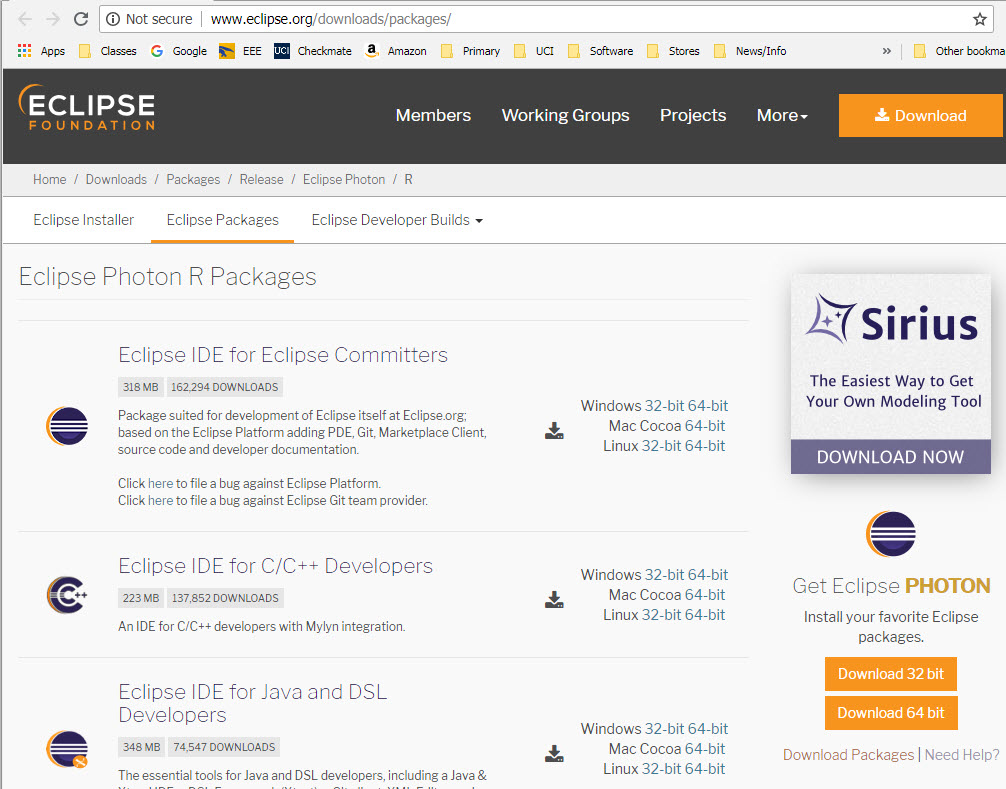Download Java and DSL package Windows 32-bit
The height and width of the screenshot is (789, 1006).
[664, 729]
